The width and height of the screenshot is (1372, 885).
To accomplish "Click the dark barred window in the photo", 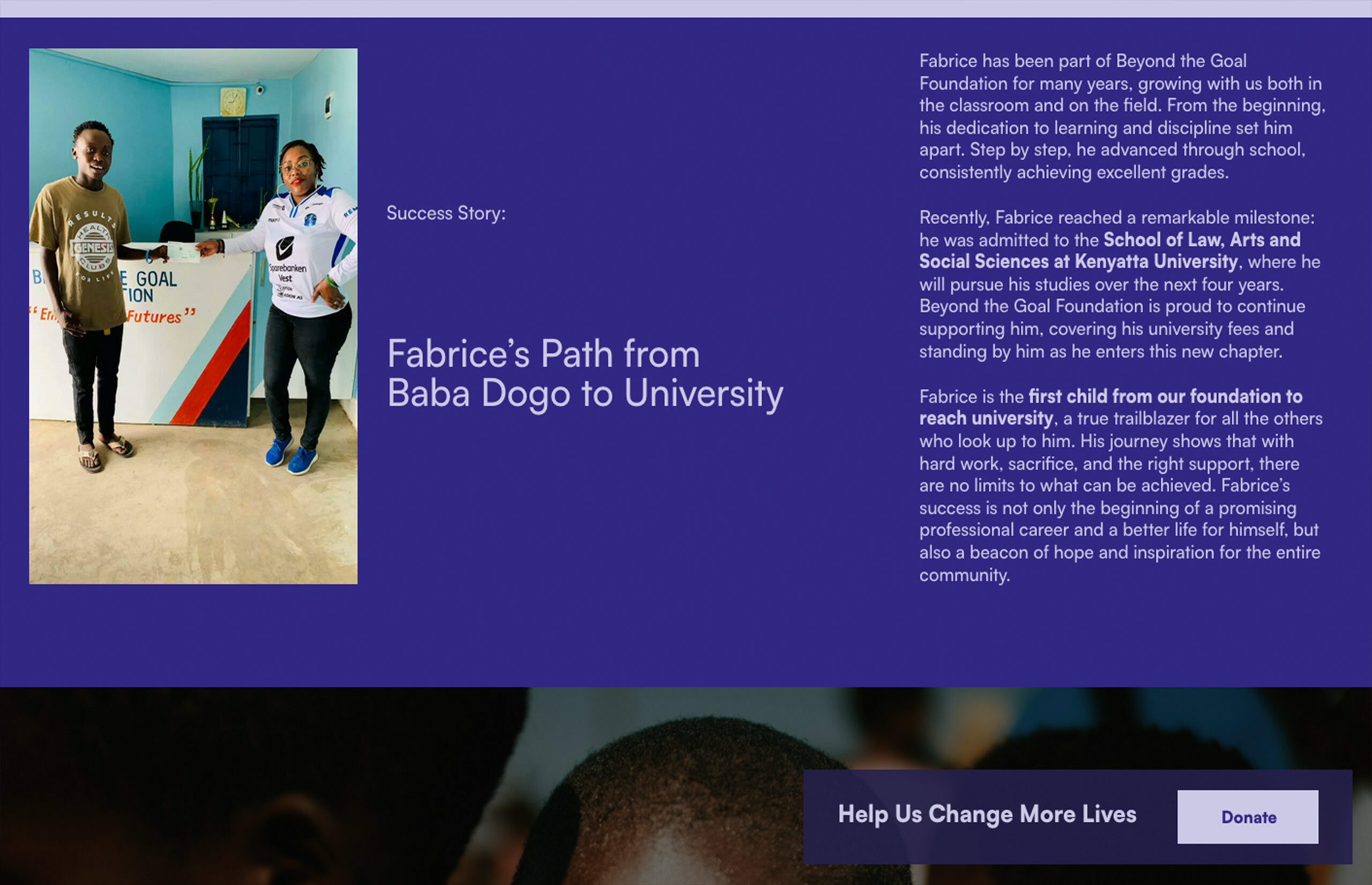I will [240, 167].
